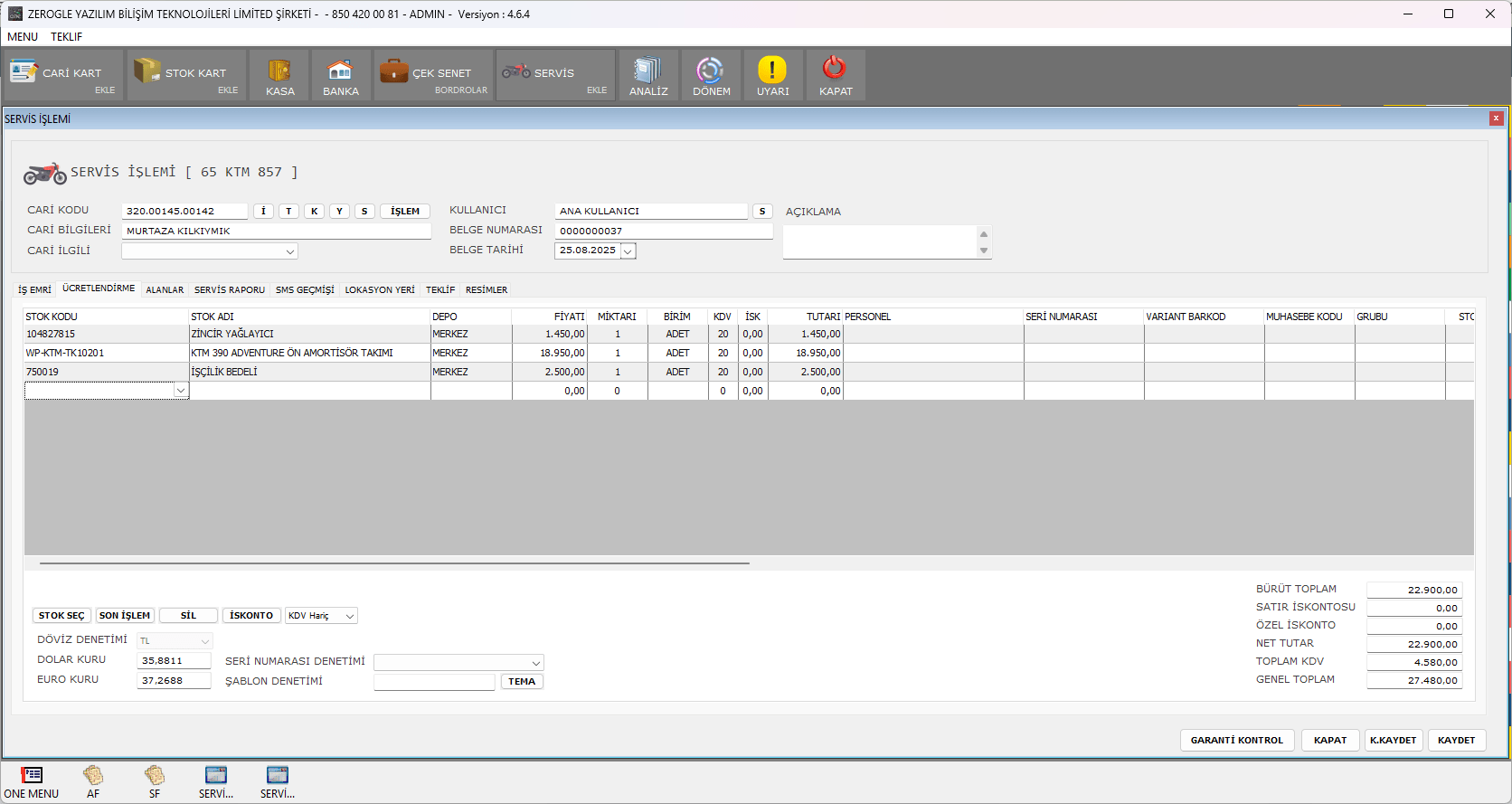
Task: Click the Dolar Kuru value field
Action: (x=174, y=661)
